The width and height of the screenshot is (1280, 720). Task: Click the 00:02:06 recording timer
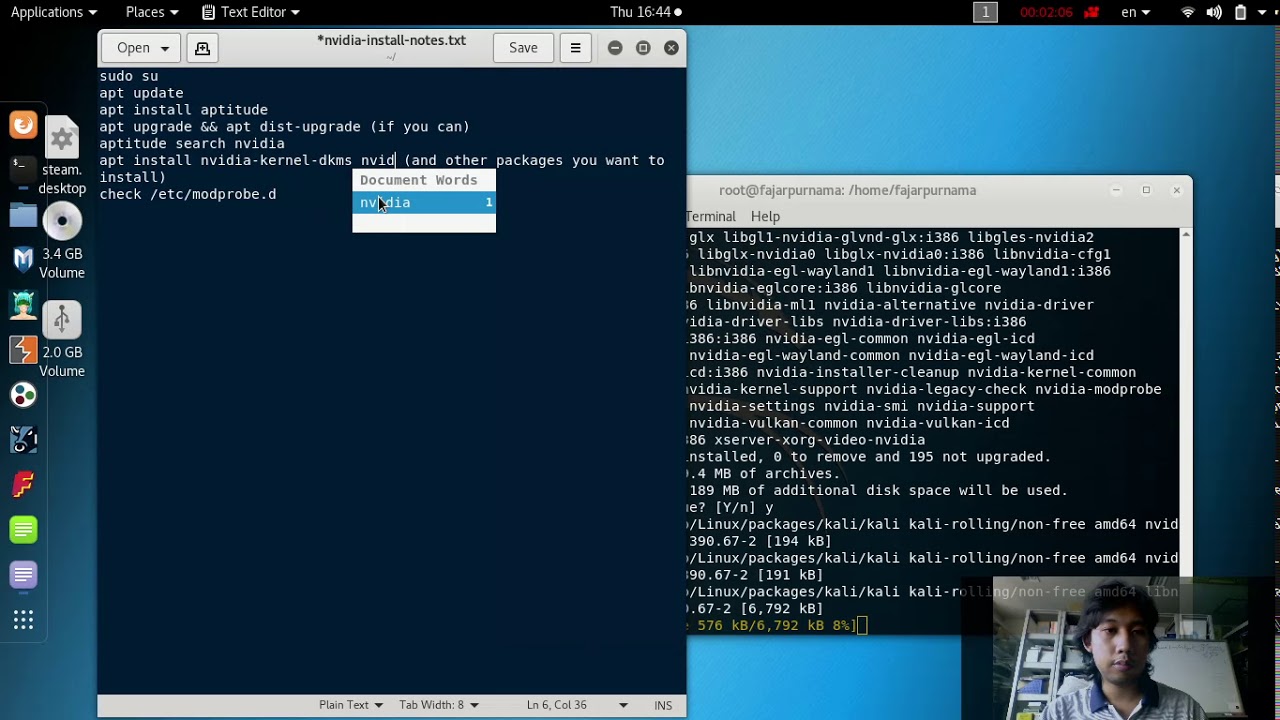click(1046, 13)
